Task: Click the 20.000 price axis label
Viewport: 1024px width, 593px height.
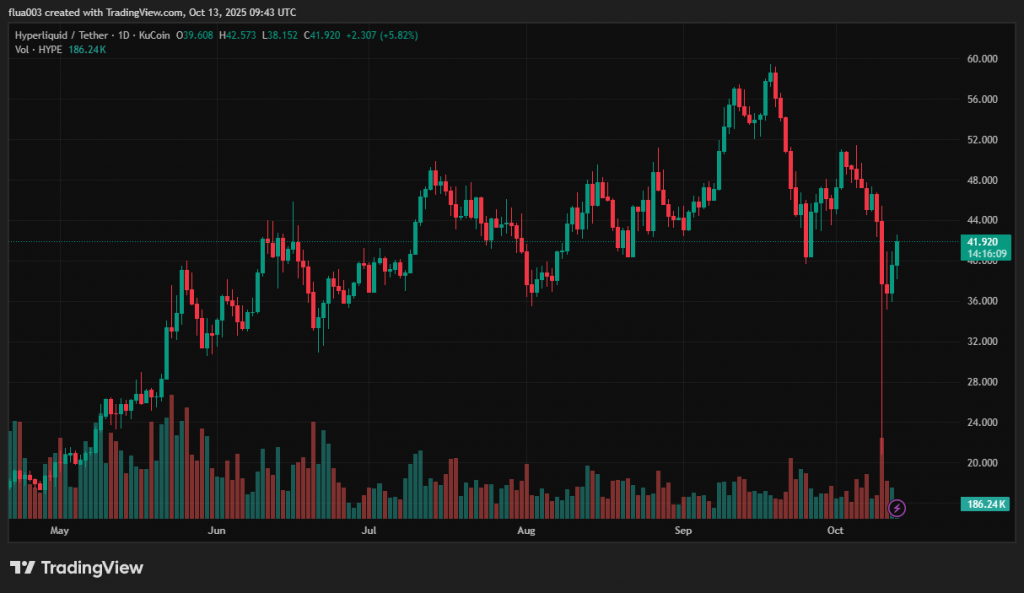Action: (x=981, y=463)
